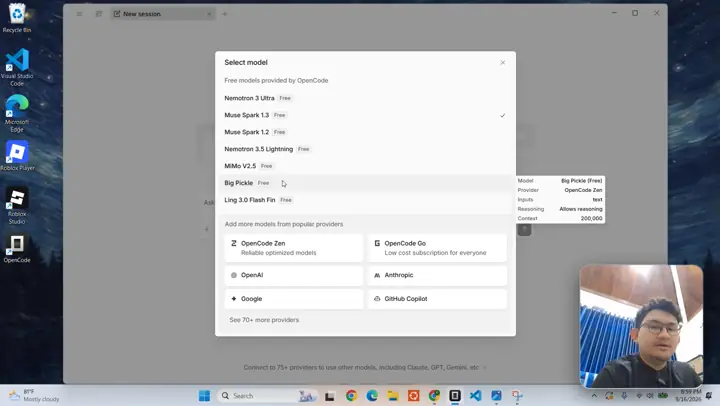The height and width of the screenshot is (406, 720).
Task: Add the GitHub Copilot provider
Action: click(437, 299)
